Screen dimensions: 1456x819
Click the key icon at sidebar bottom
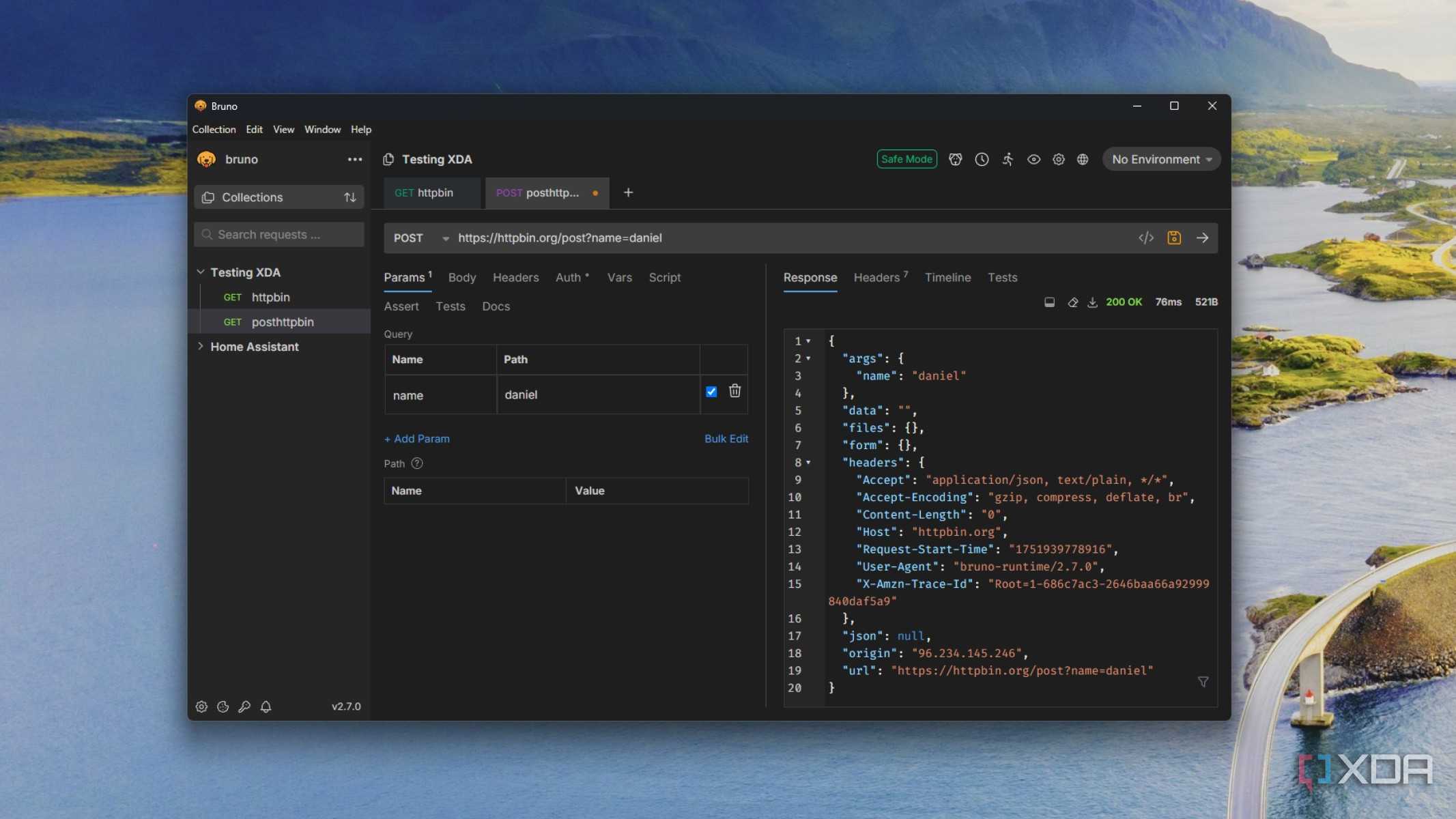pyautogui.click(x=244, y=706)
